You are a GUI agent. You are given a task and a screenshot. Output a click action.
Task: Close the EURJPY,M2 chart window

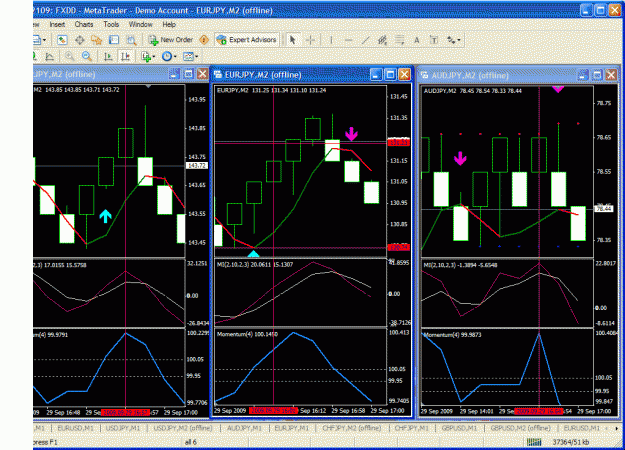[405, 74]
